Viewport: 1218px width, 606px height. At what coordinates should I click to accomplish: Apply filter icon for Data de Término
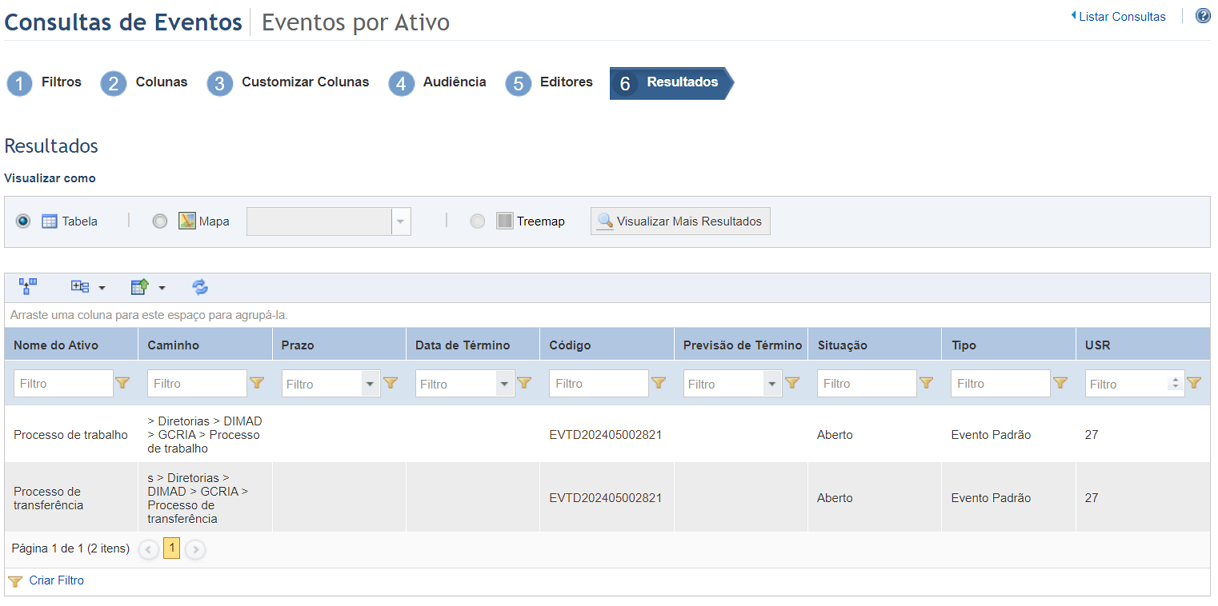click(x=524, y=383)
